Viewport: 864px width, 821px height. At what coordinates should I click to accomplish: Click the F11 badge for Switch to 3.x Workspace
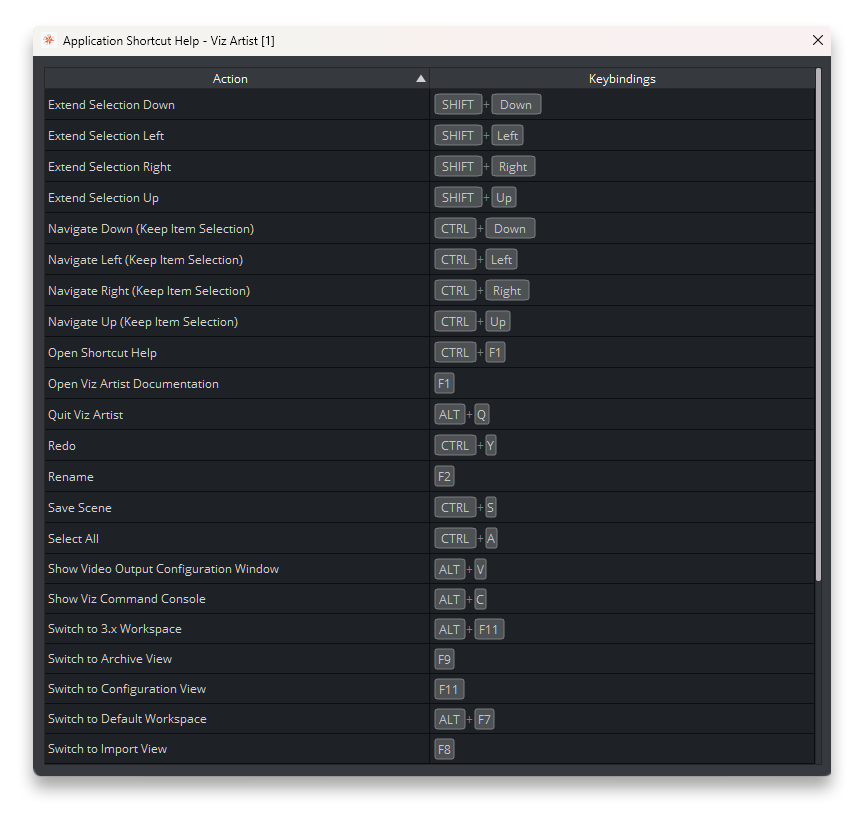pyautogui.click(x=489, y=629)
